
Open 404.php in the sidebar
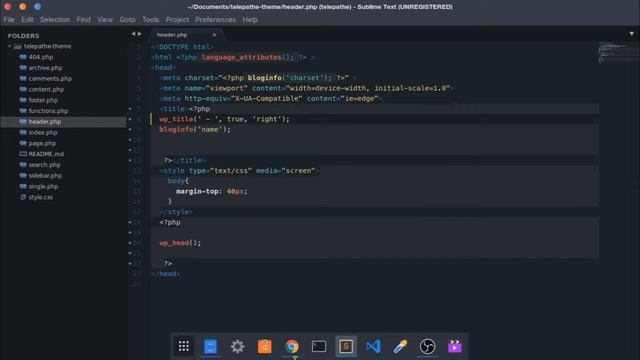pos(41,57)
